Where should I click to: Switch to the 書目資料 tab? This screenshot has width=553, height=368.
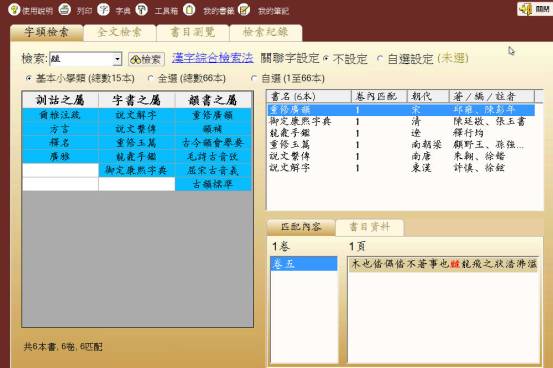point(369,227)
